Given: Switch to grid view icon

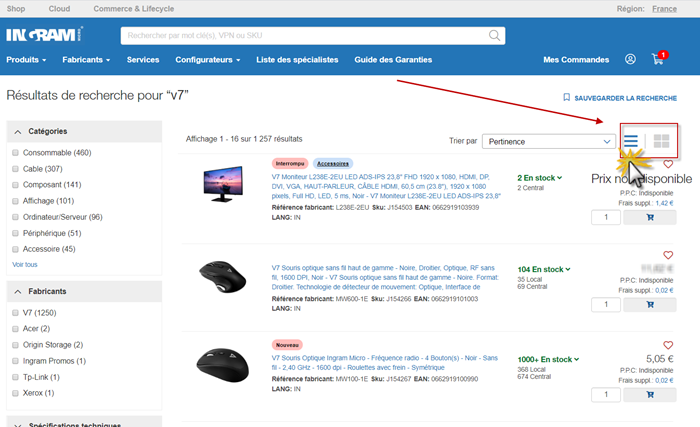Looking at the screenshot, I should click(x=661, y=141).
